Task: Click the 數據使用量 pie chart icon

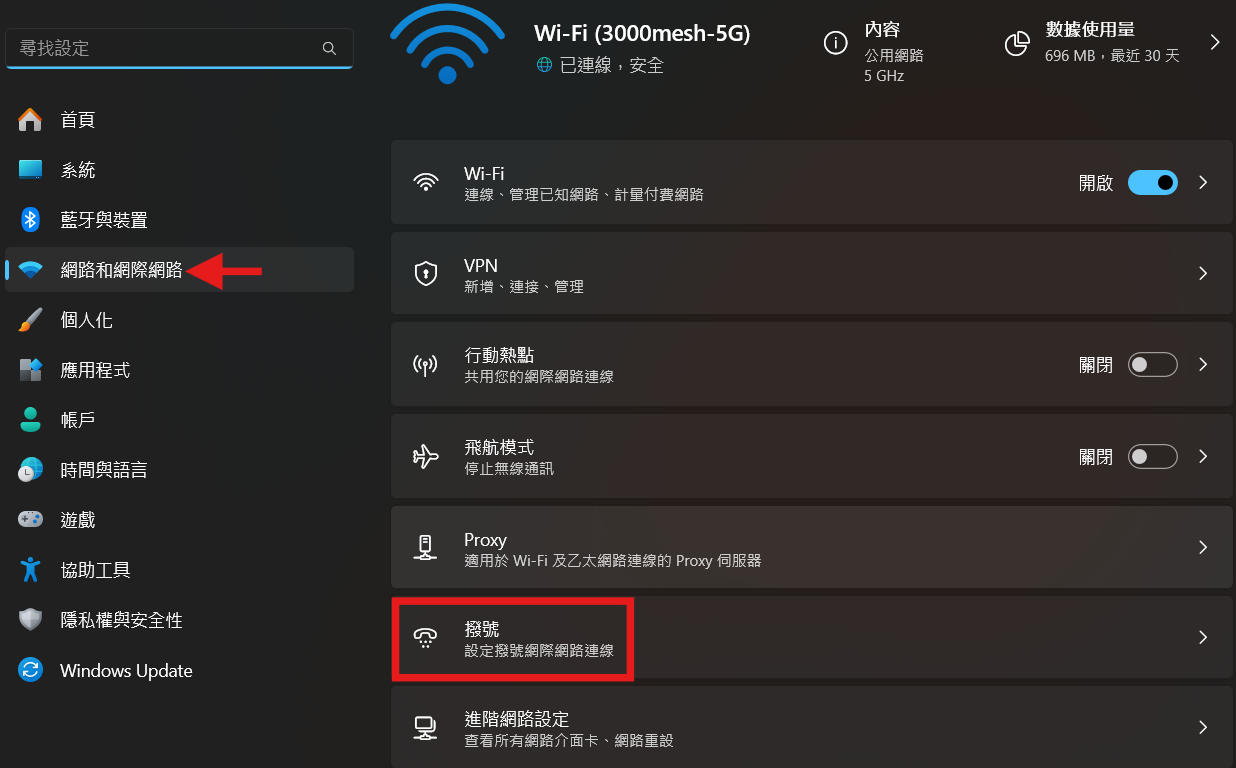Action: (x=1017, y=43)
